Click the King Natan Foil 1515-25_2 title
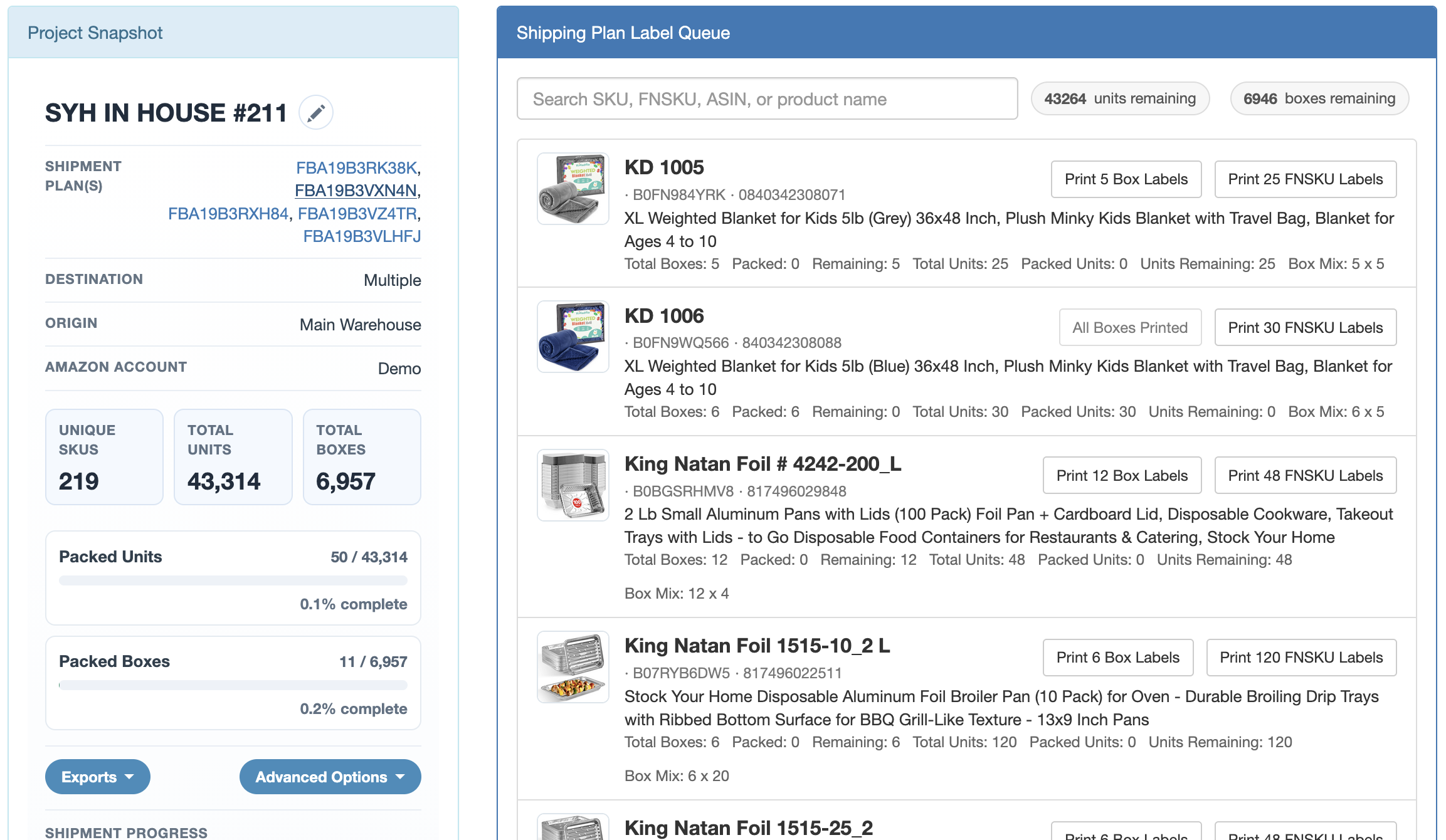1446x840 pixels. [749, 828]
